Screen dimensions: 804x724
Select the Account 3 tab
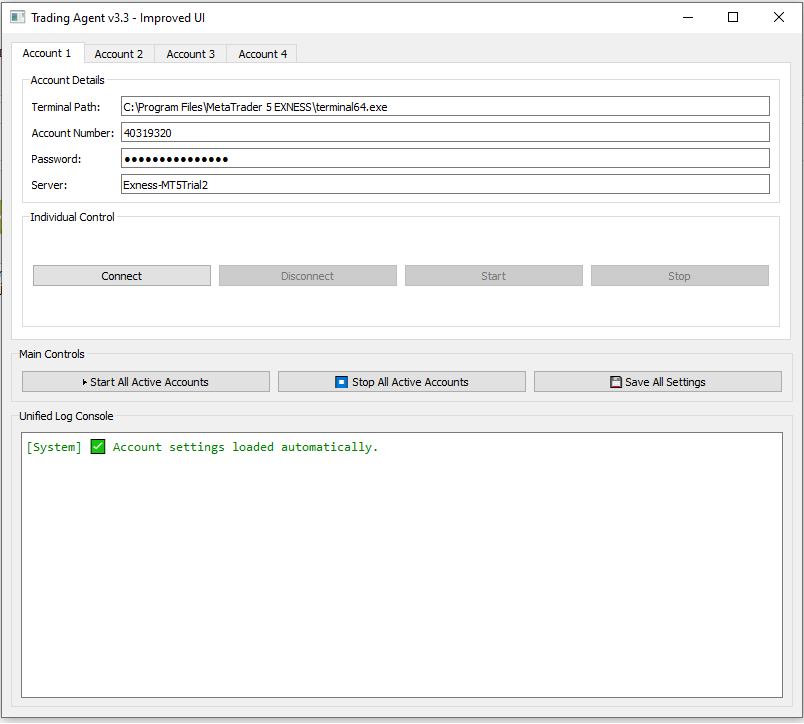click(190, 54)
